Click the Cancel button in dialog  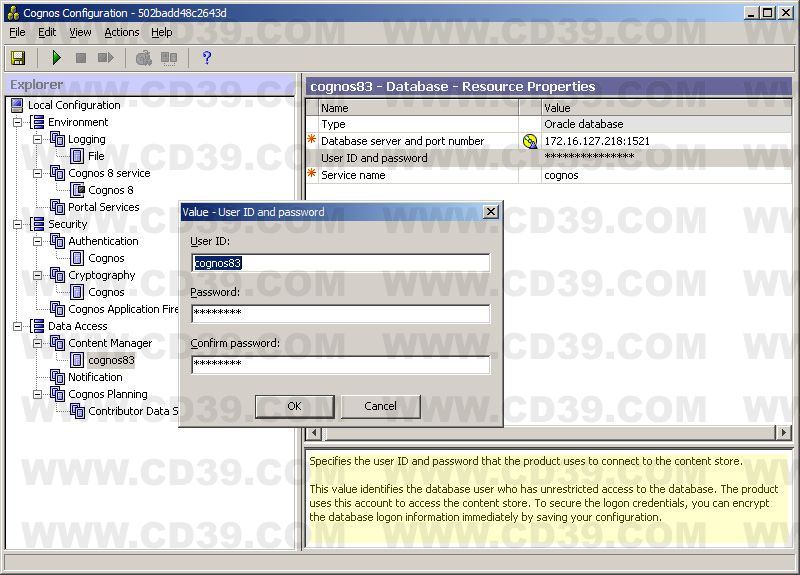coord(380,406)
